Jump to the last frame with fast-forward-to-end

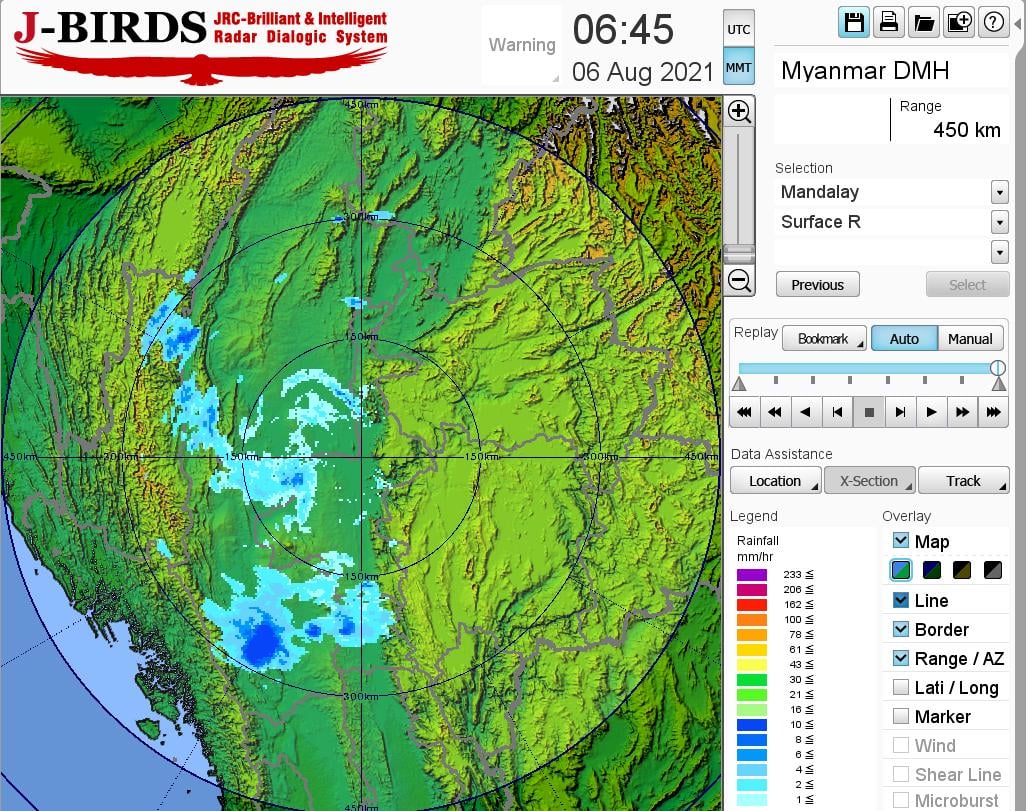pyautogui.click(x=993, y=411)
